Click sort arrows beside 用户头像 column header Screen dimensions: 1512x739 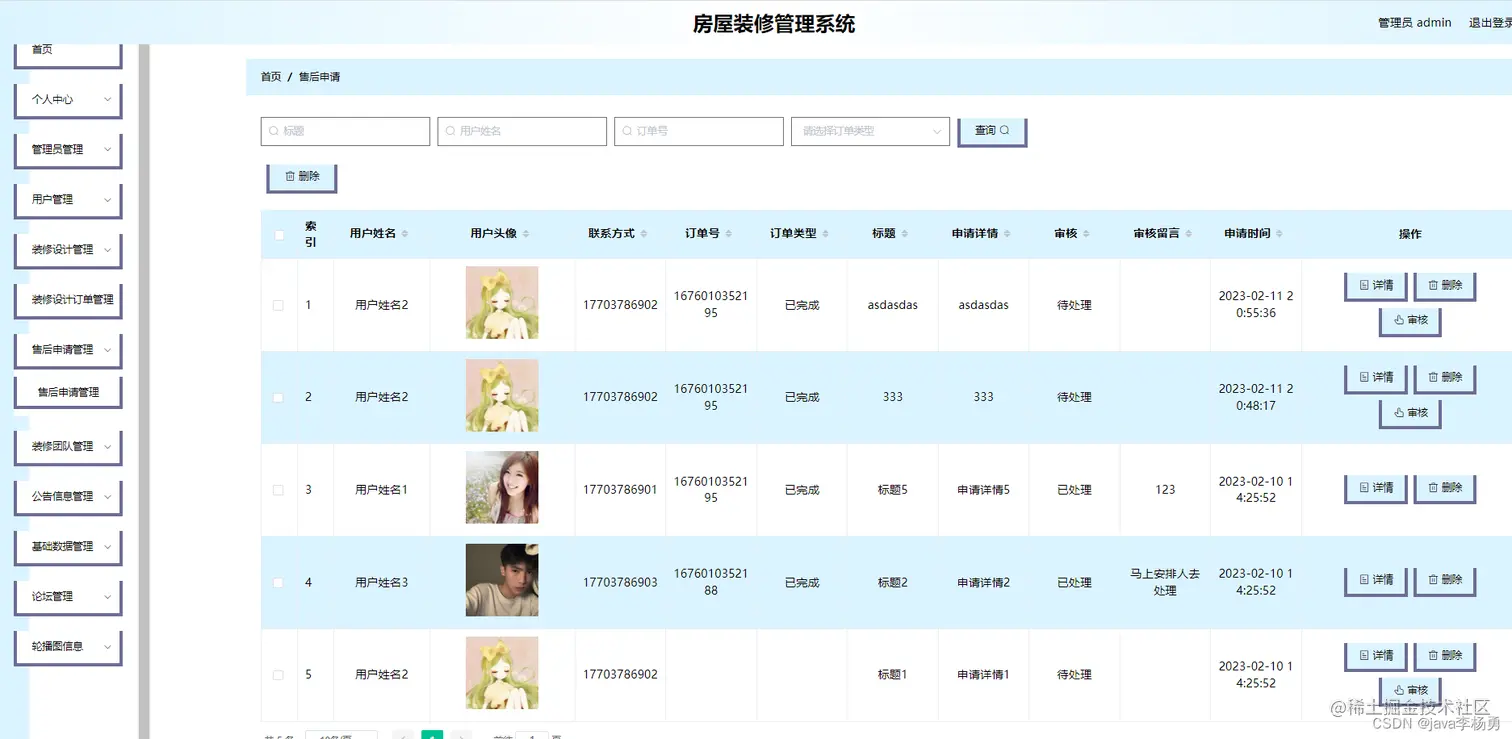click(x=526, y=234)
